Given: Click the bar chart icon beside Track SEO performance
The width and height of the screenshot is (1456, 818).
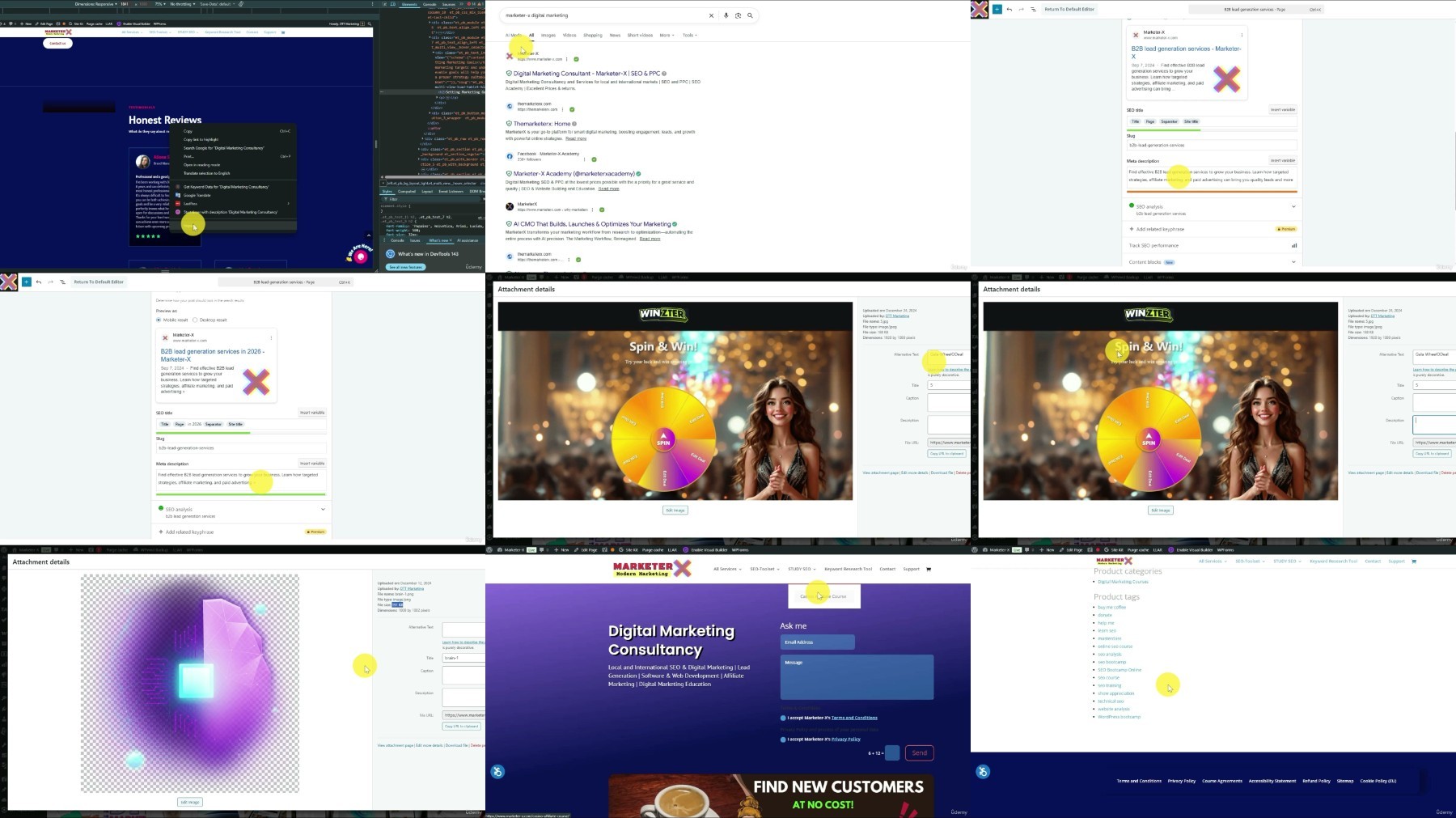Looking at the screenshot, I should pos(1294,245).
